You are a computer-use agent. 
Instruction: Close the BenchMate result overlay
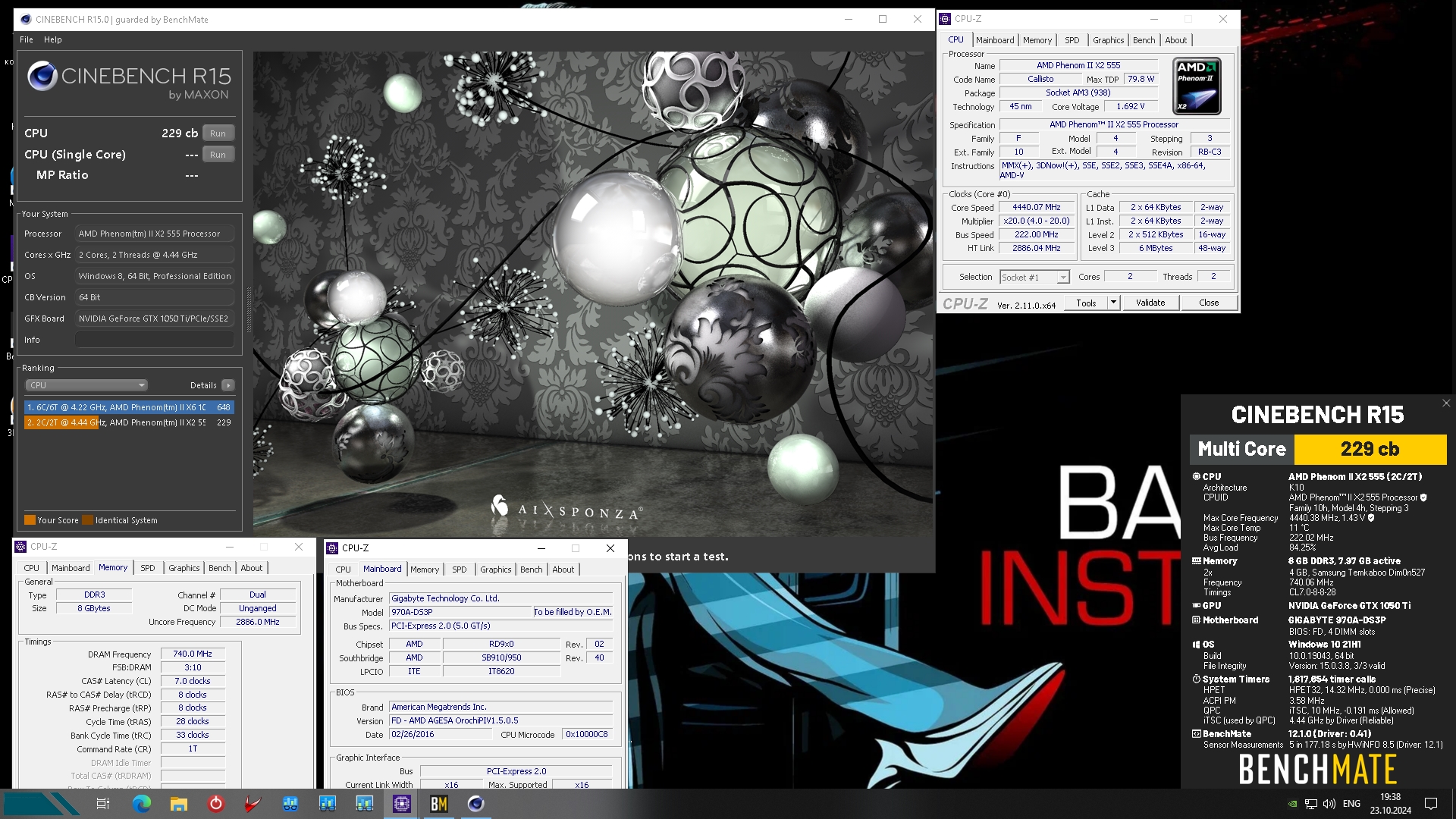[1445, 403]
